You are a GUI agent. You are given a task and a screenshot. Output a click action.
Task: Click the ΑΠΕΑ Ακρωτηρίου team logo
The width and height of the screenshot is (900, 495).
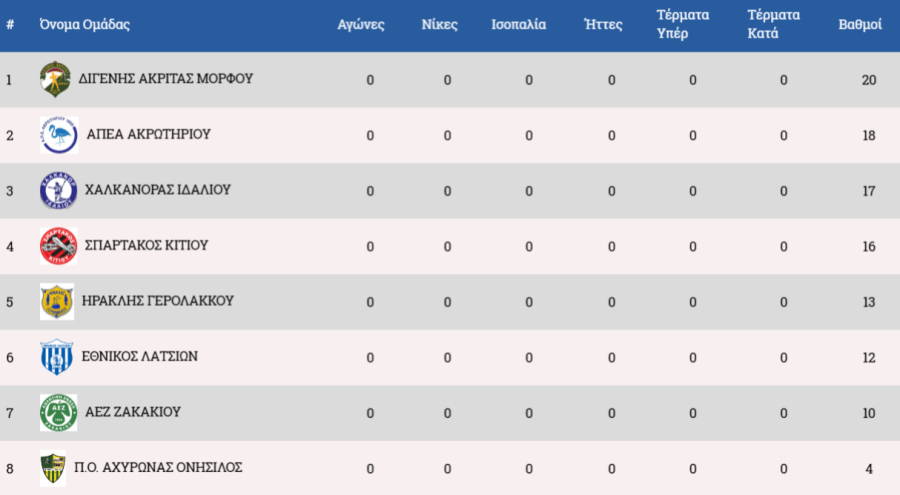tap(58, 134)
